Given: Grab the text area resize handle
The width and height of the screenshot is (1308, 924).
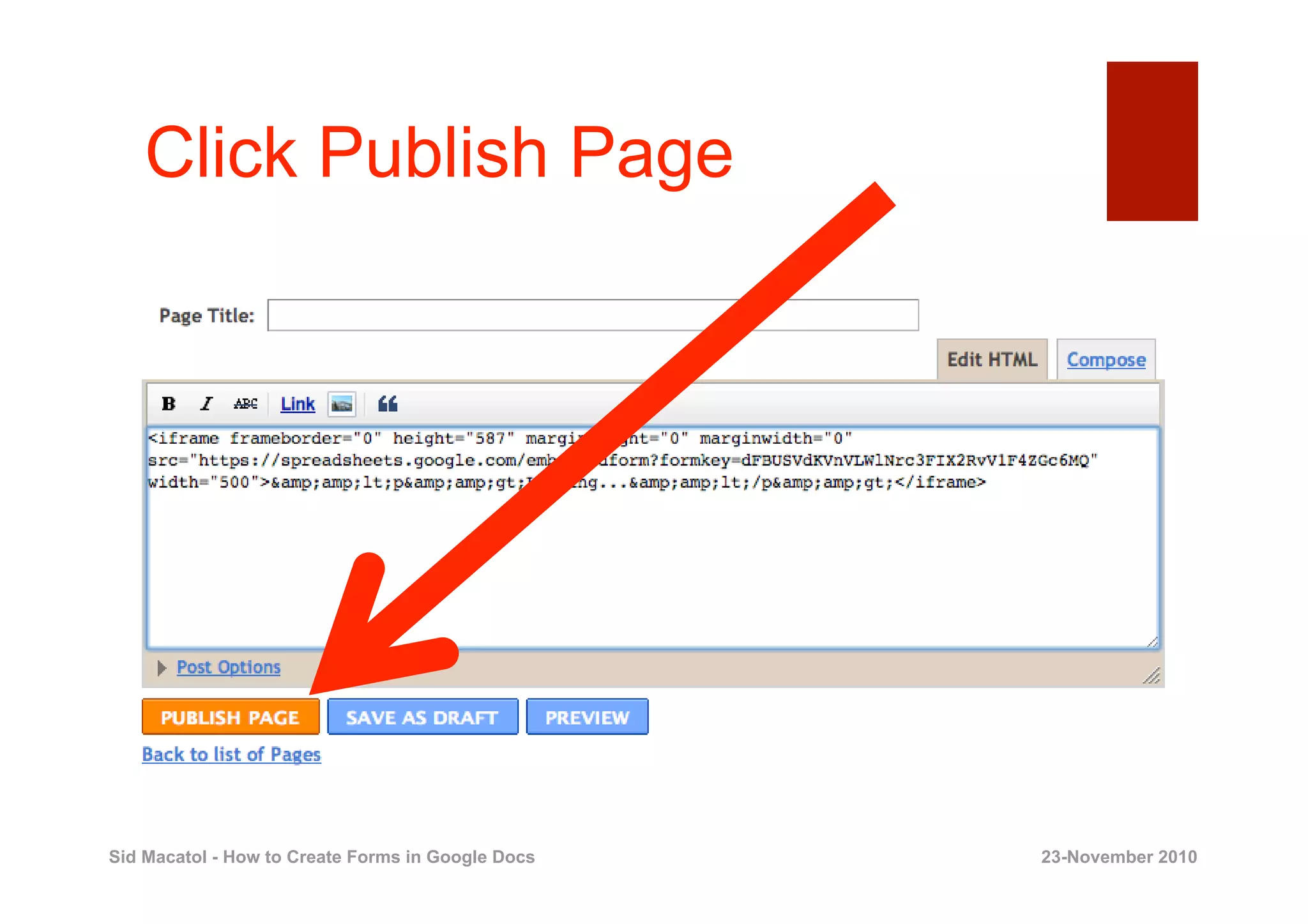Looking at the screenshot, I should (x=1152, y=642).
